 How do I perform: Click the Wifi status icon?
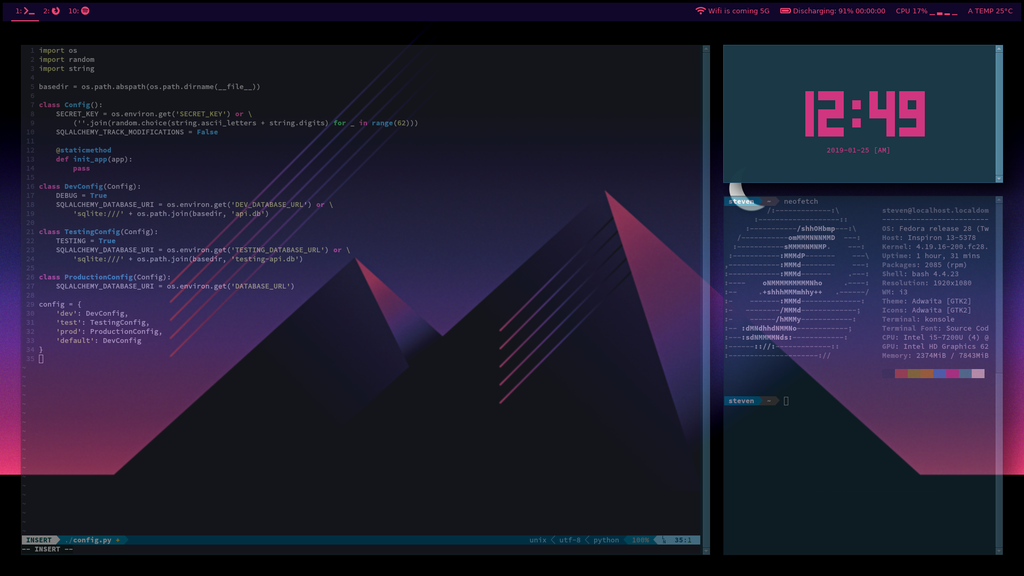[x=700, y=11]
